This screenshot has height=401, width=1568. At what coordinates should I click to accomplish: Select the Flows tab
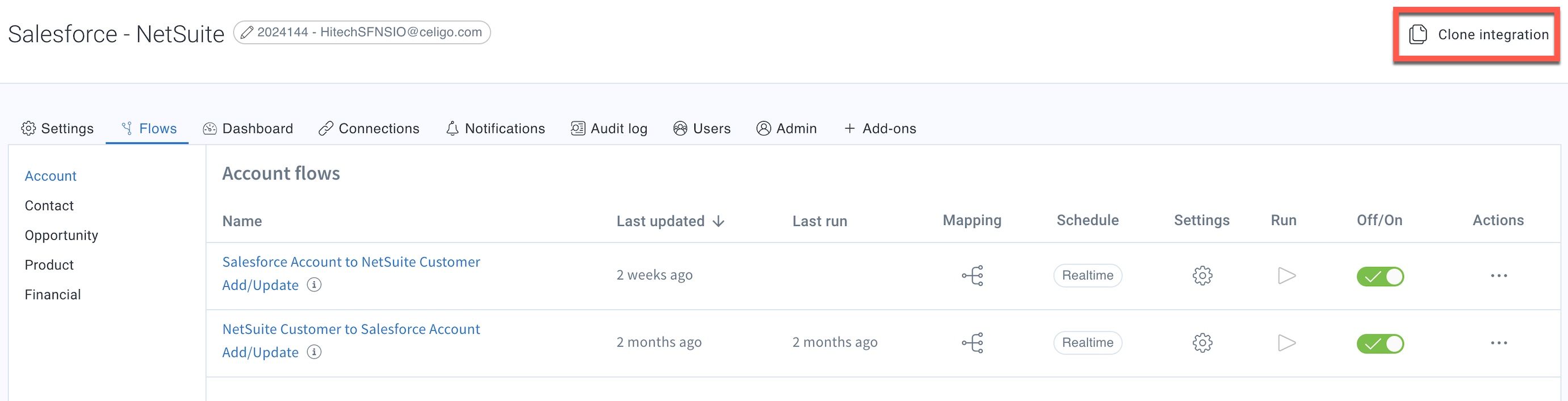coord(149,128)
